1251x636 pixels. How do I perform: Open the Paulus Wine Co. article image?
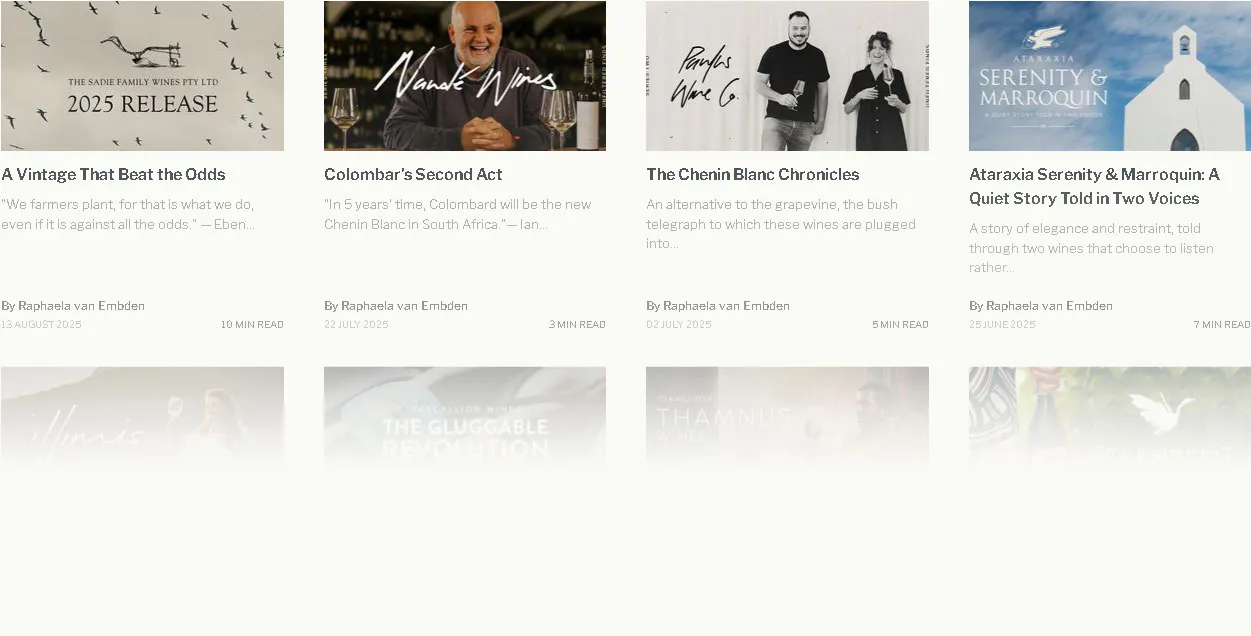pos(787,75)
